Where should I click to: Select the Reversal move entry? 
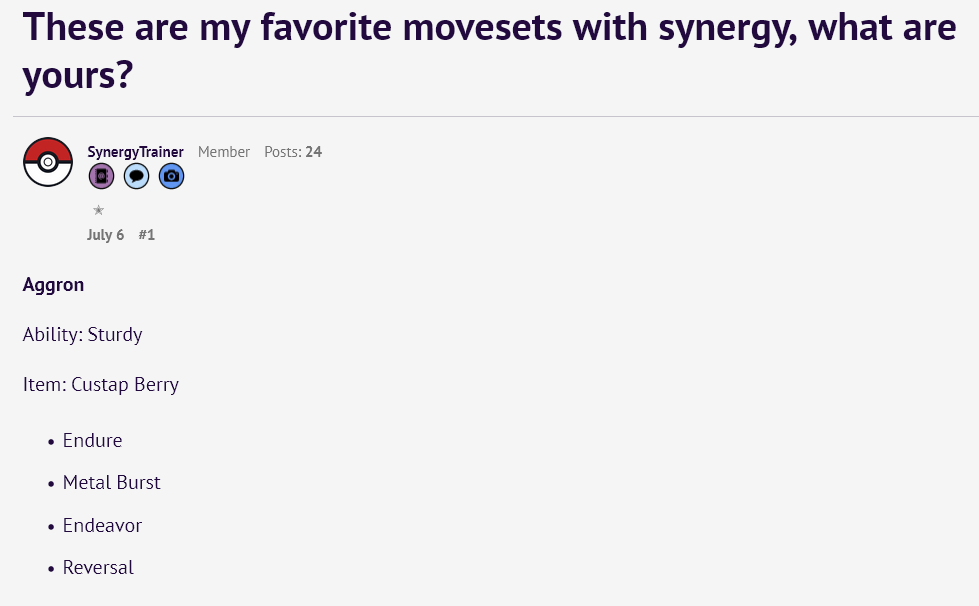(98, 568)
